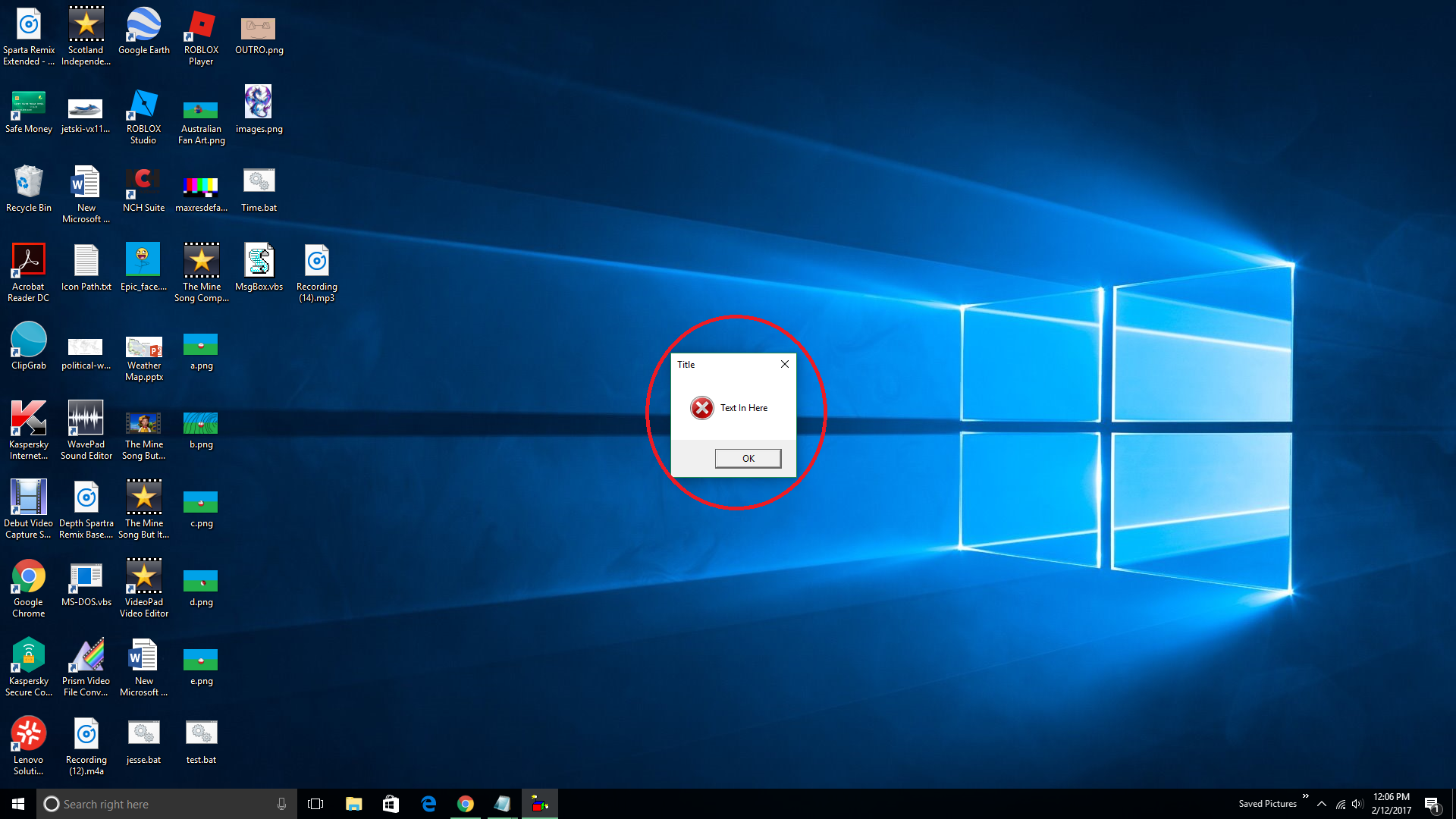Select the Google Earth desktop icon
This screenshot has height=819, width=1456.
144,31
